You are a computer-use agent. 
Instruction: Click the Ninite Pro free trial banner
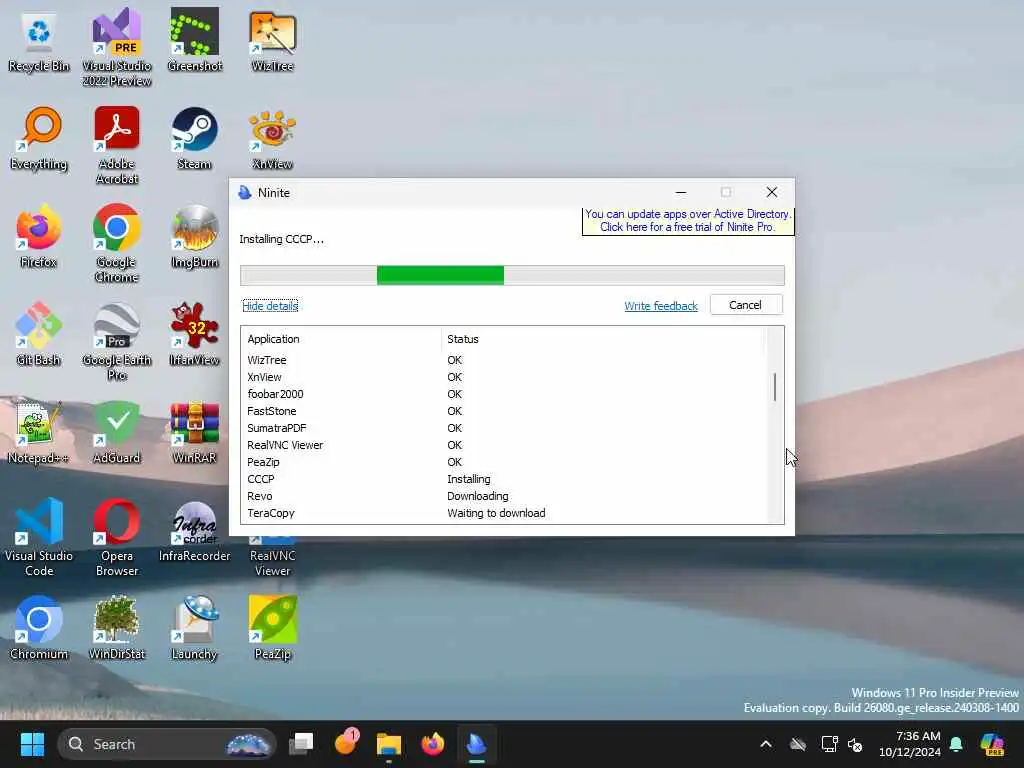click(688, 221)
